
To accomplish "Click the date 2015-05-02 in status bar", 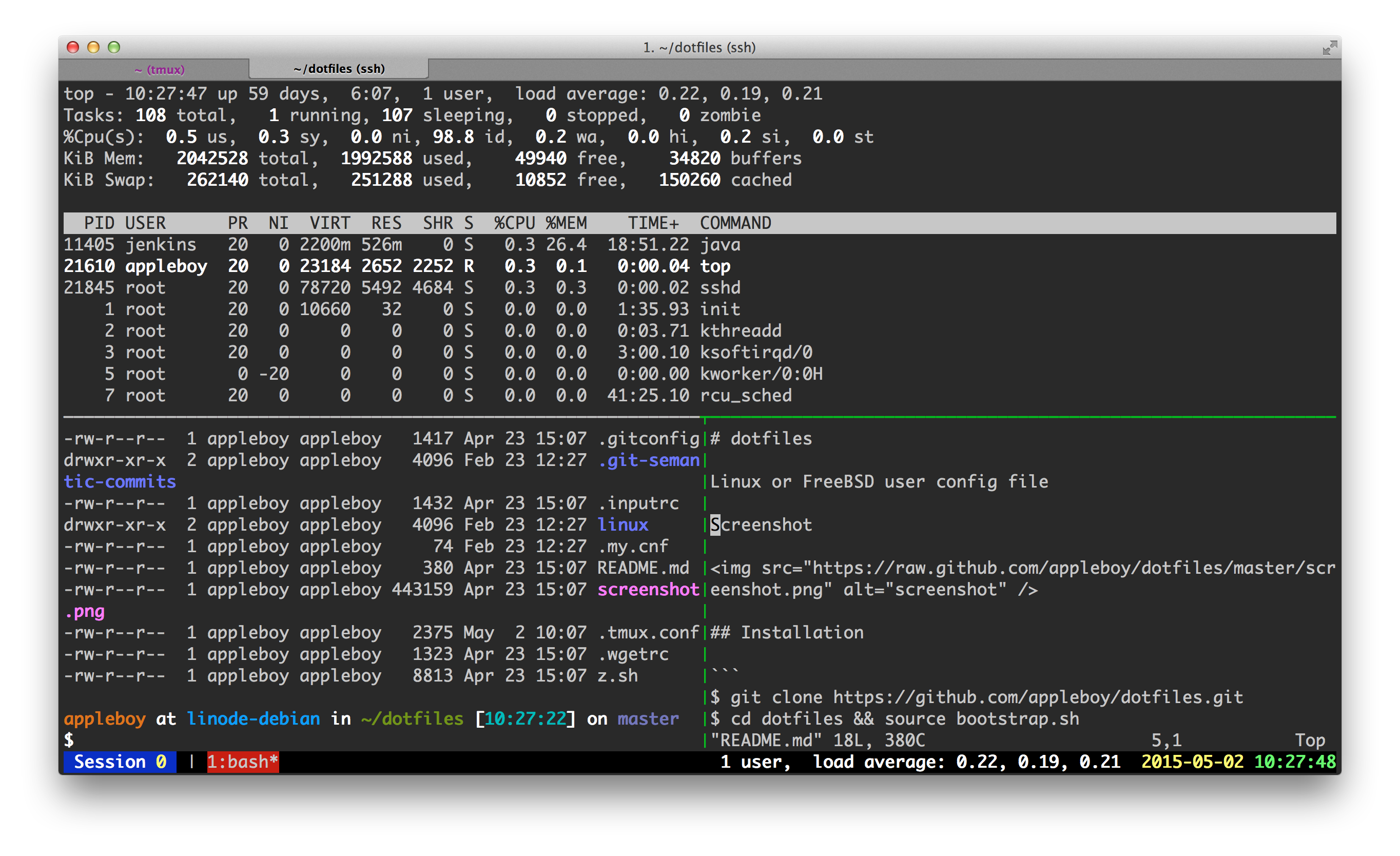I will coord(1192,762).
